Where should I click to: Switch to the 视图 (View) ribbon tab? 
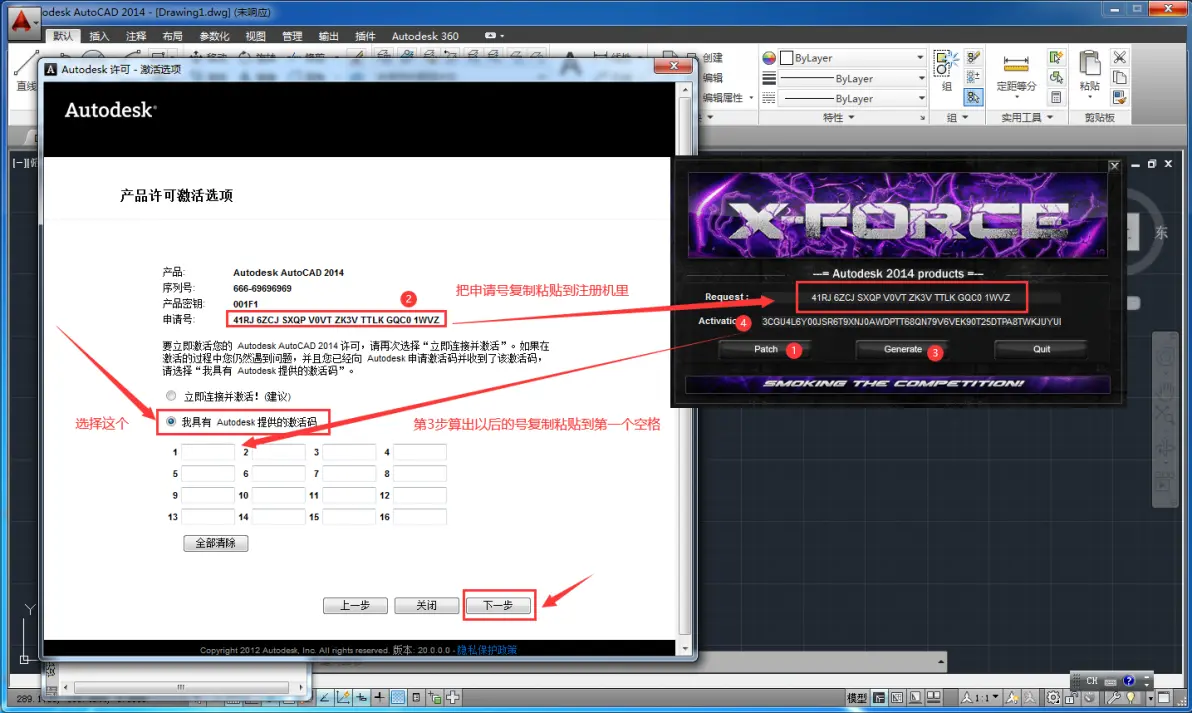pos(255,36)
